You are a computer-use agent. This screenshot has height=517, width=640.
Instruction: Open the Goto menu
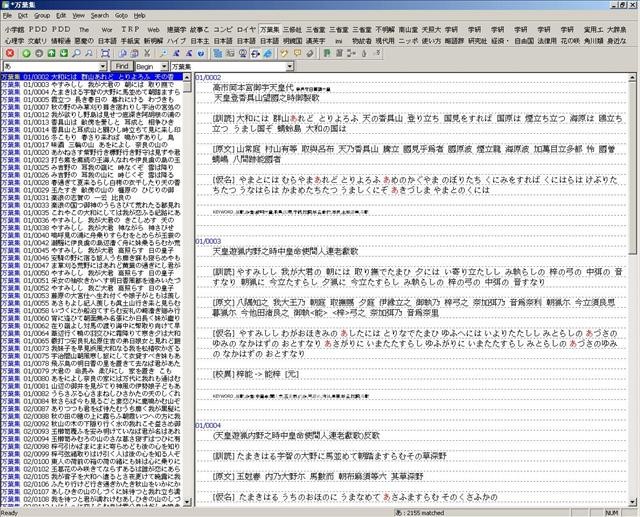tap(121, 16)
